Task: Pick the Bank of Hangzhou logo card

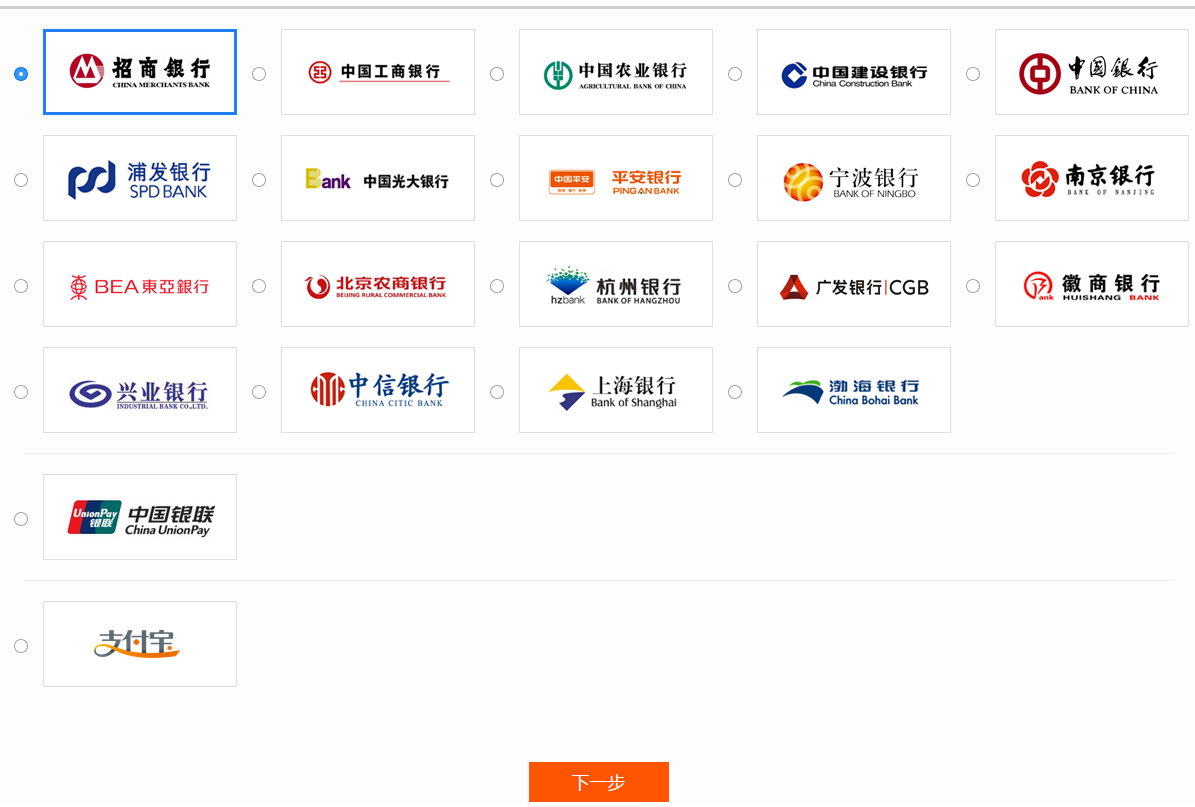Action: coord(616,284)
